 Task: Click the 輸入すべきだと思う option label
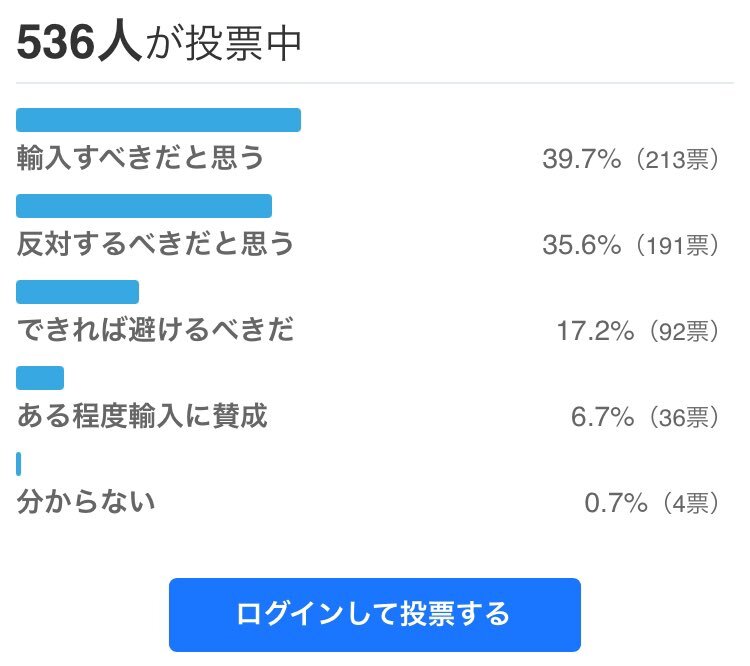click(141, 158)
